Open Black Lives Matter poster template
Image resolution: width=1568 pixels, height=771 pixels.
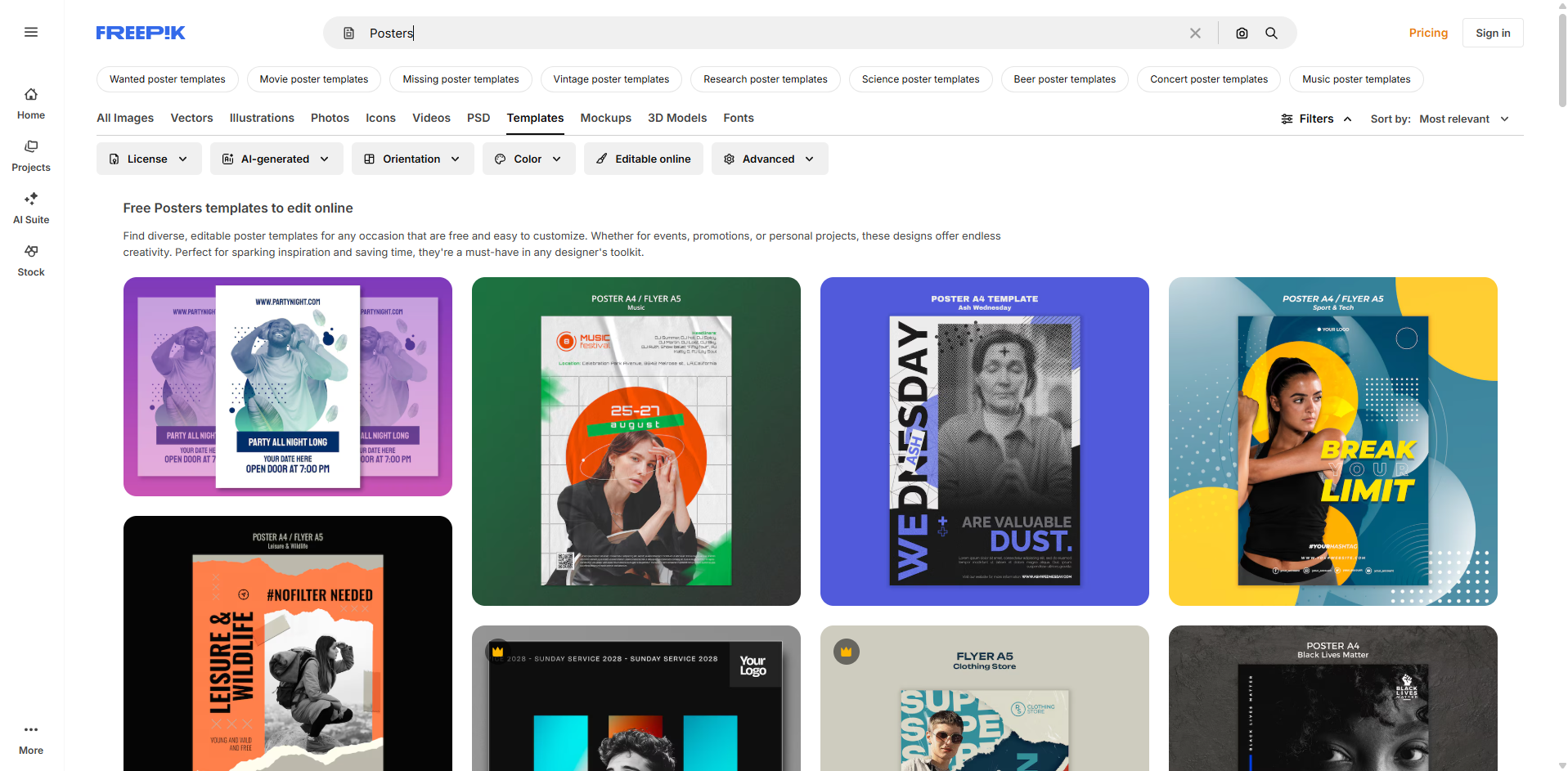(1333, 698)
